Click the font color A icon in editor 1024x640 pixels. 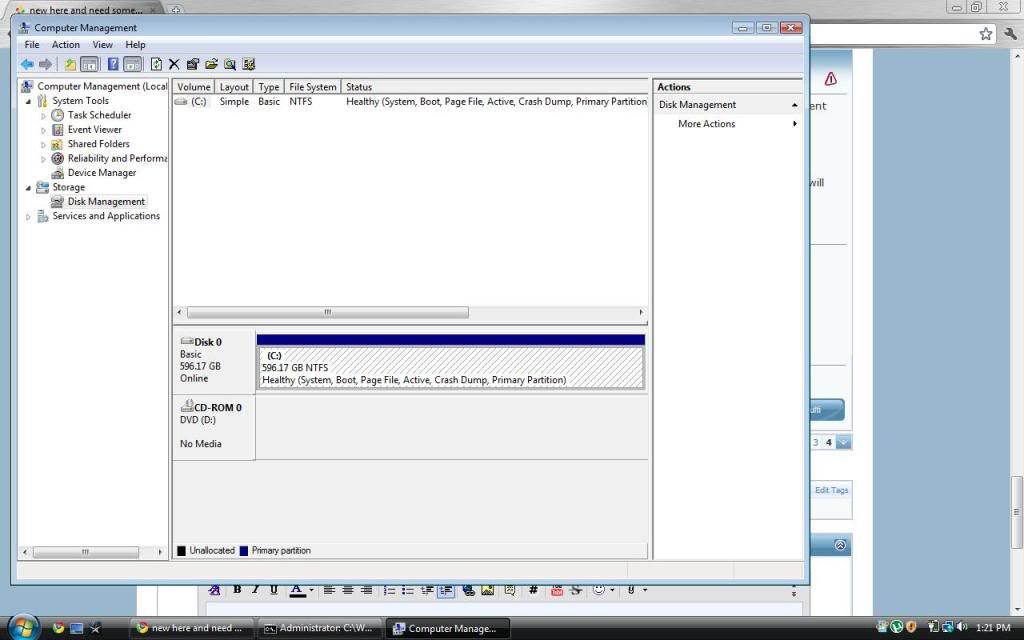coord(296,590)
